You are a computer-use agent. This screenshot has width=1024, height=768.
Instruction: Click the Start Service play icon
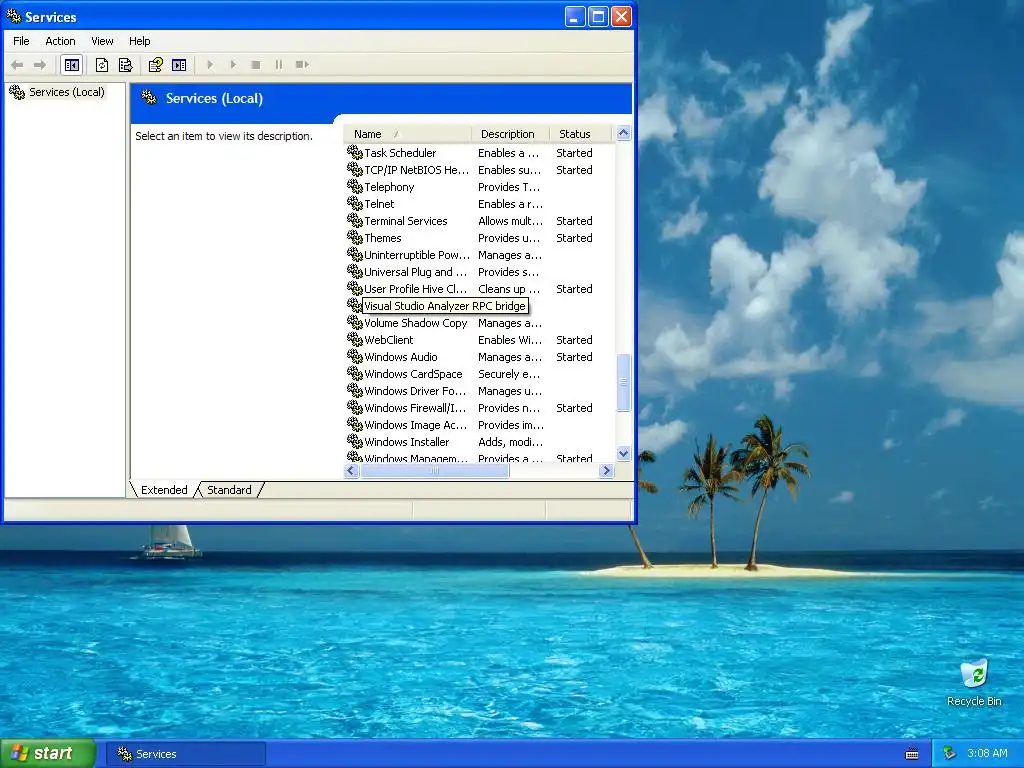pos(210,65)
